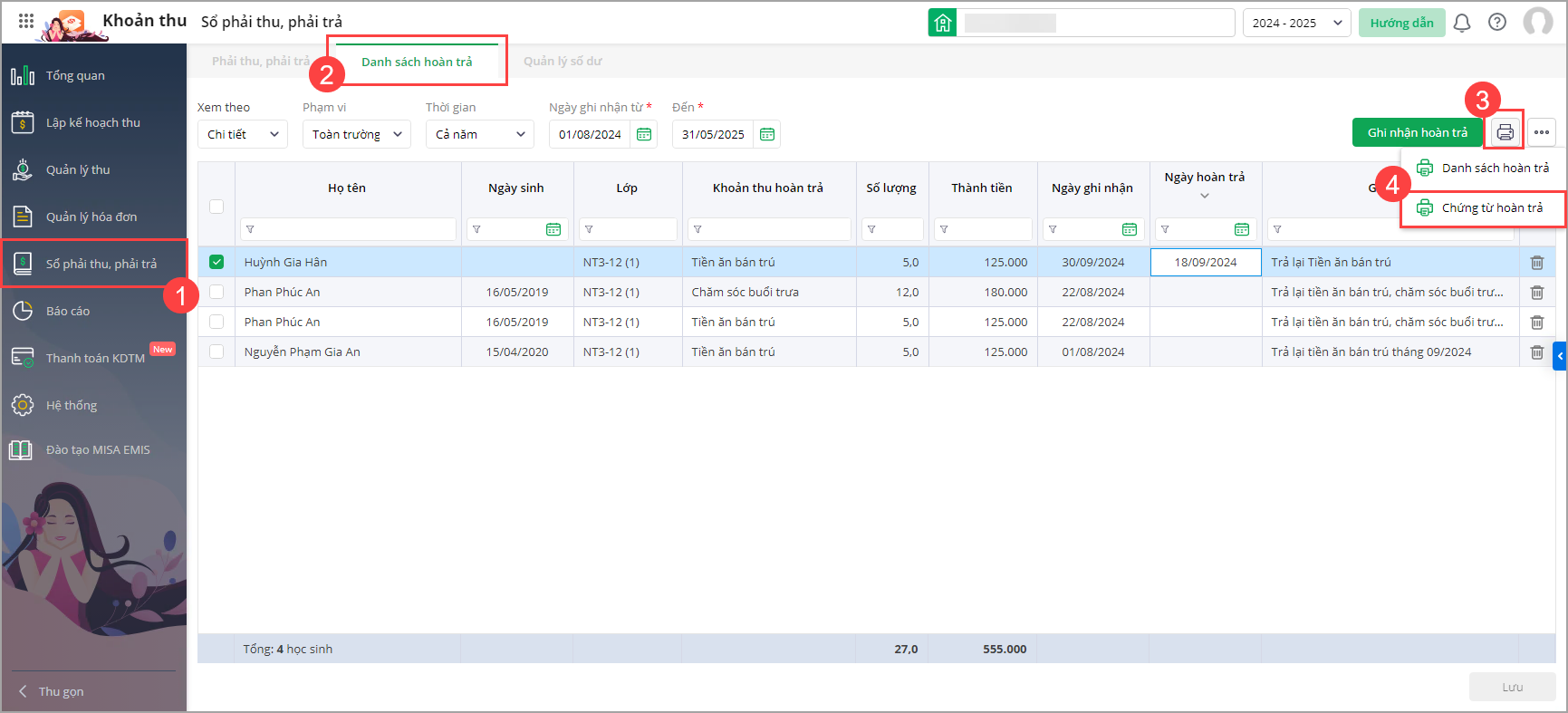The height and width of the screenshot is (713, 1568).
Task: Click the printer icon button
Action: pyautogui.click(x=1505, y=132)
